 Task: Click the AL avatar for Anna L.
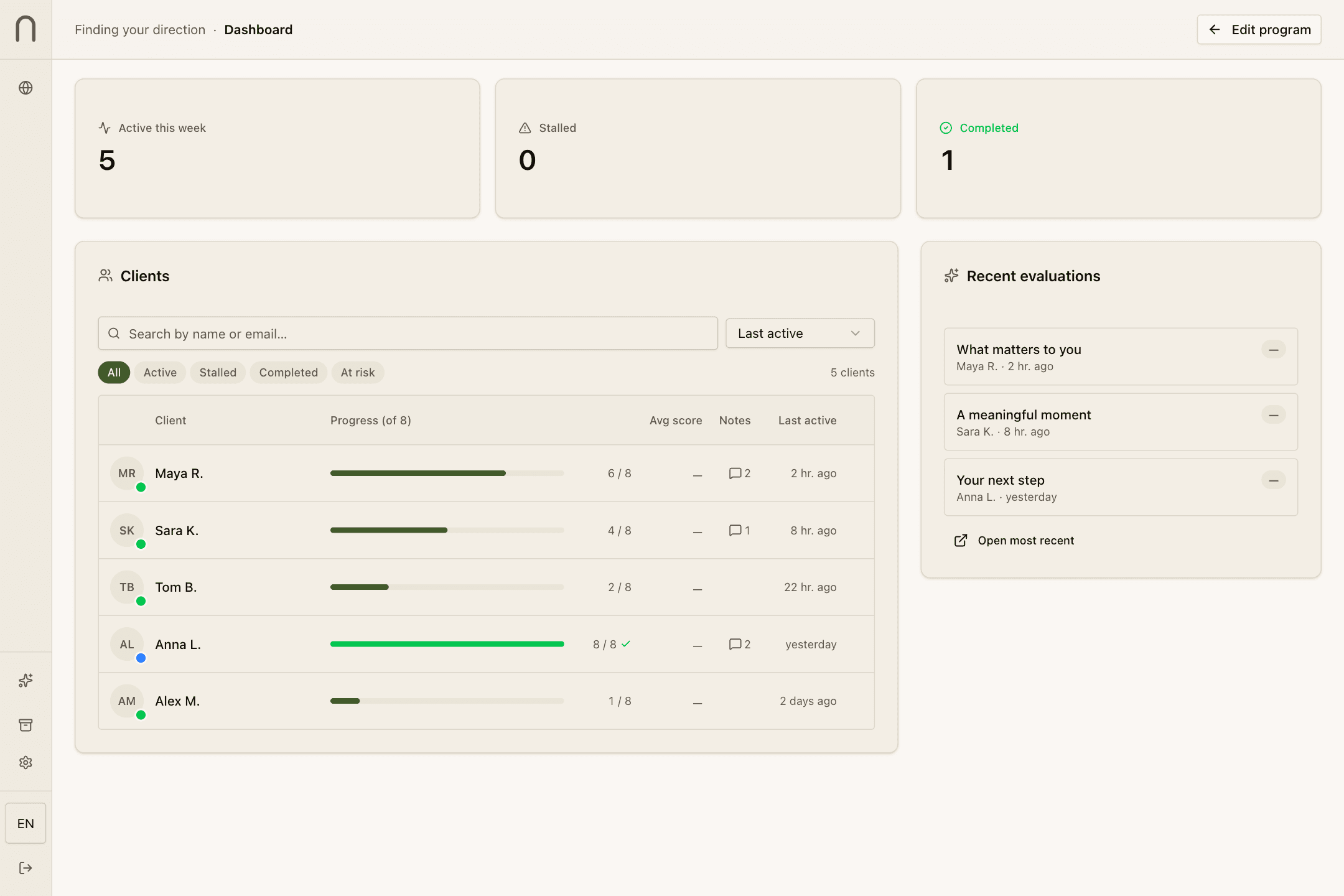(x=127, y=645)
